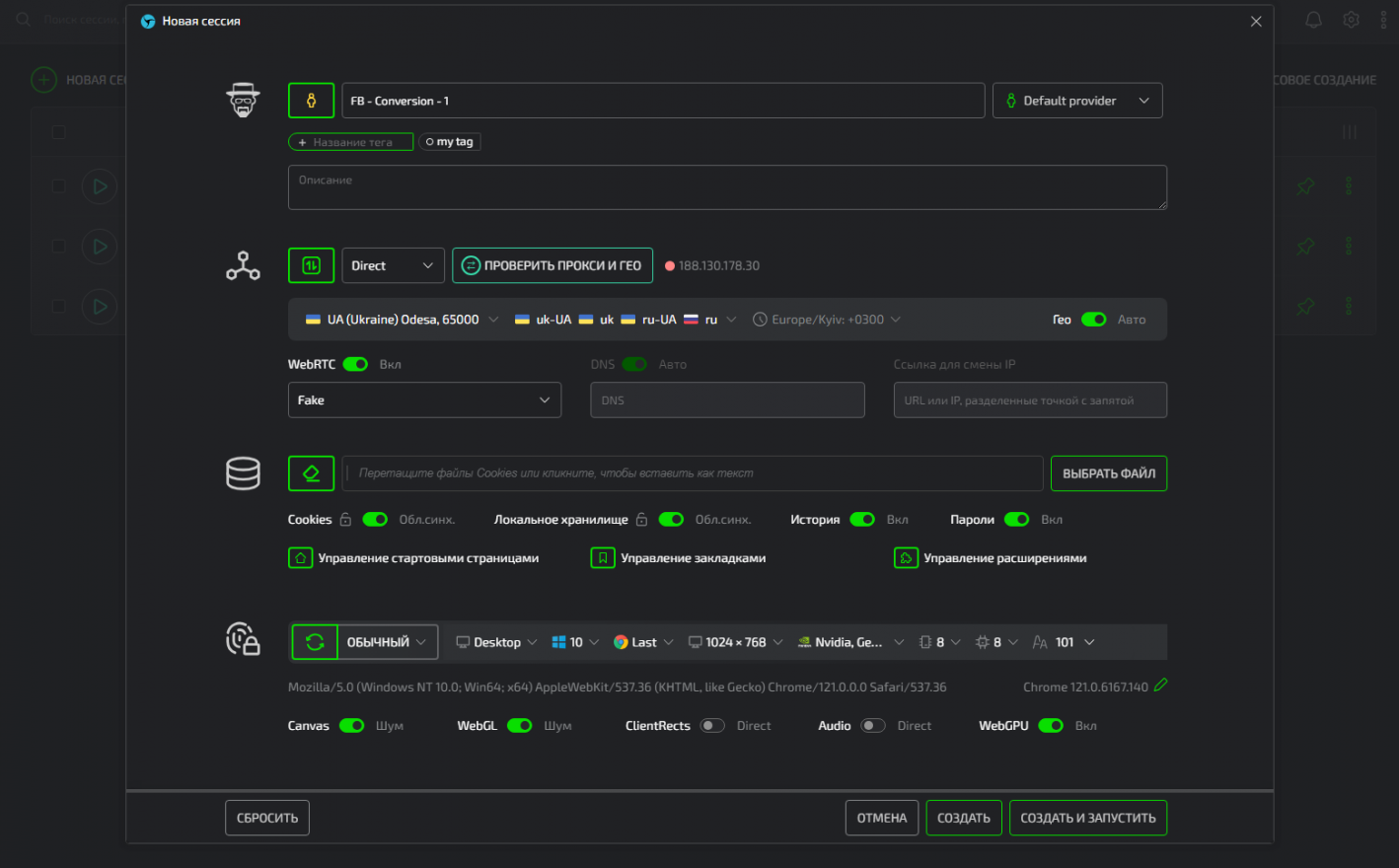1399x868 pixels.
Task: Enable the Audio switch
Action: 873,726
